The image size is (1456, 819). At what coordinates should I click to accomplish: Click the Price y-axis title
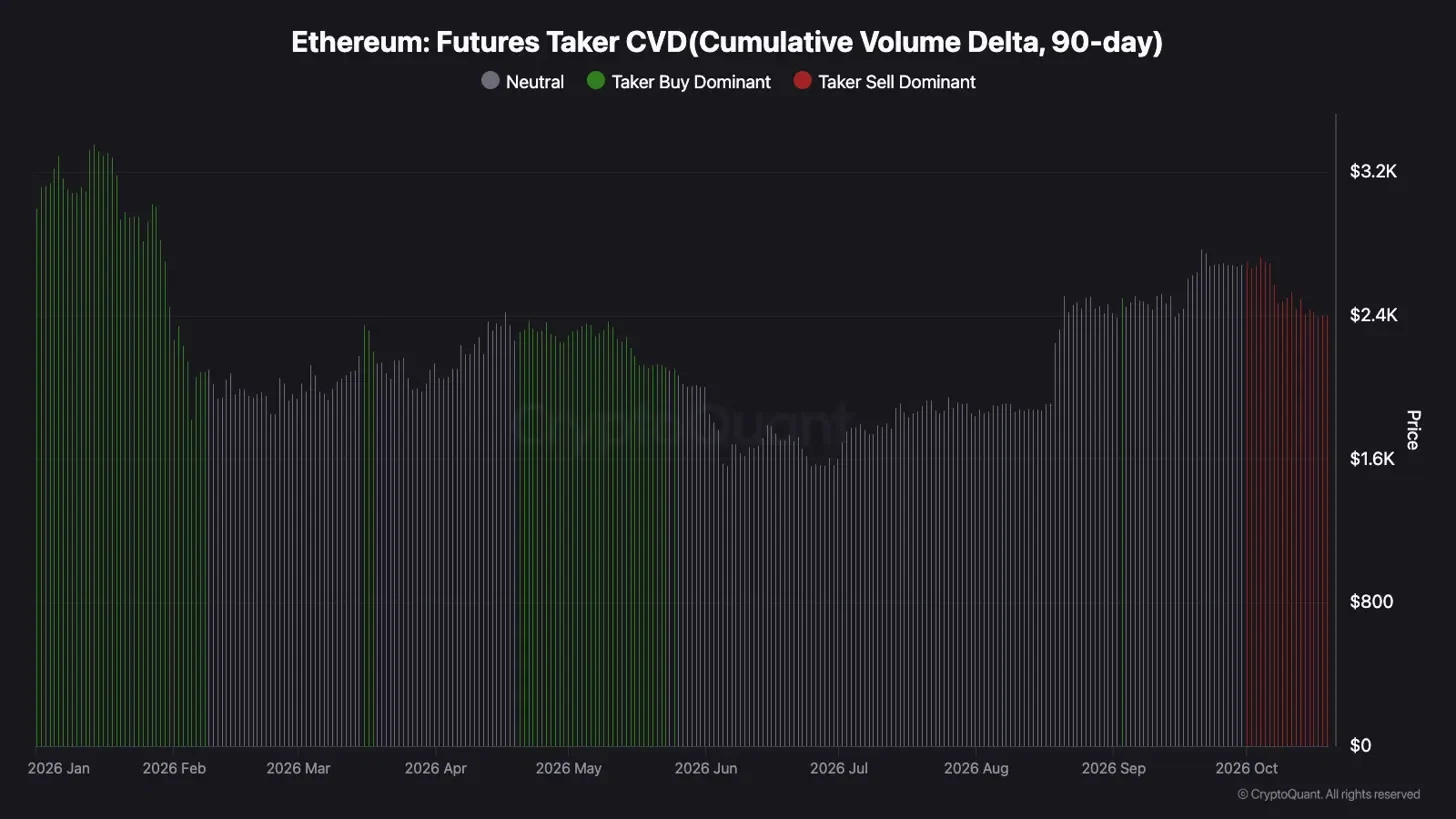[x=1413, y=429]
